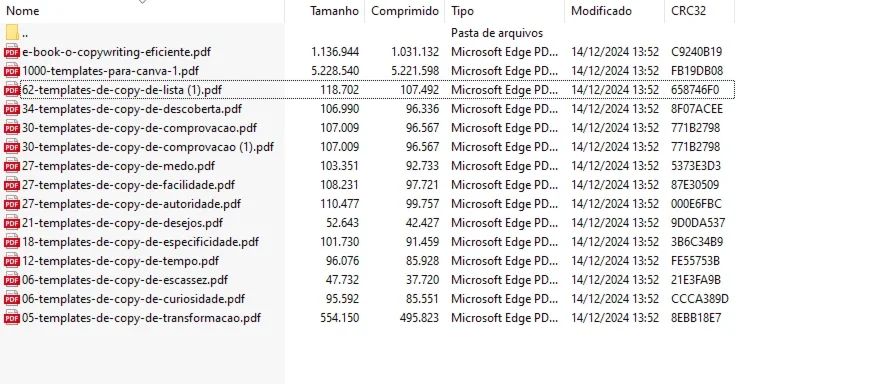Click PDF icon of 21-templates-de-copy-de-desejos.pdf
This screenshot has height=384, width=896.
12,223
